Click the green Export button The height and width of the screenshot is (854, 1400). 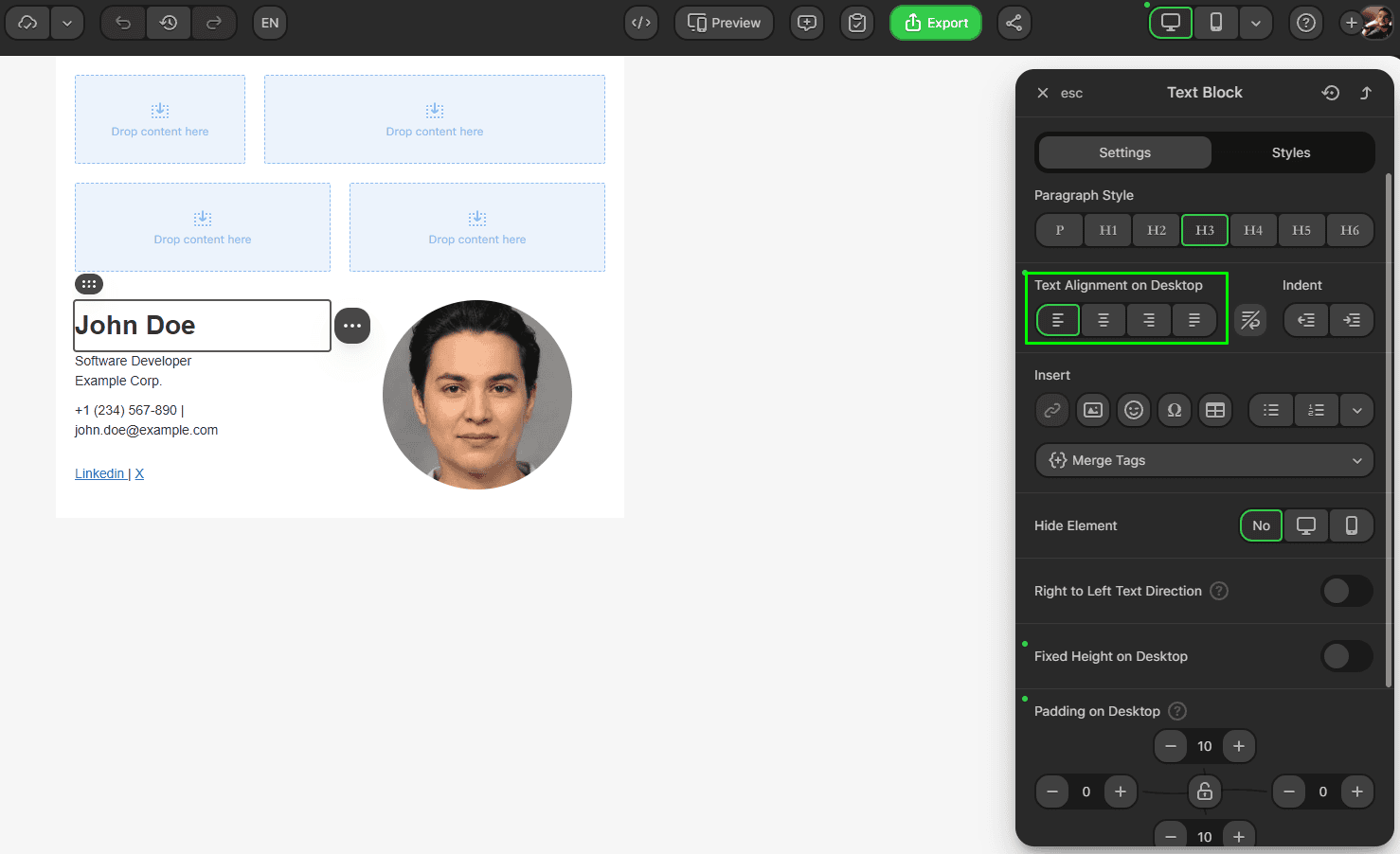pos(936,23)
